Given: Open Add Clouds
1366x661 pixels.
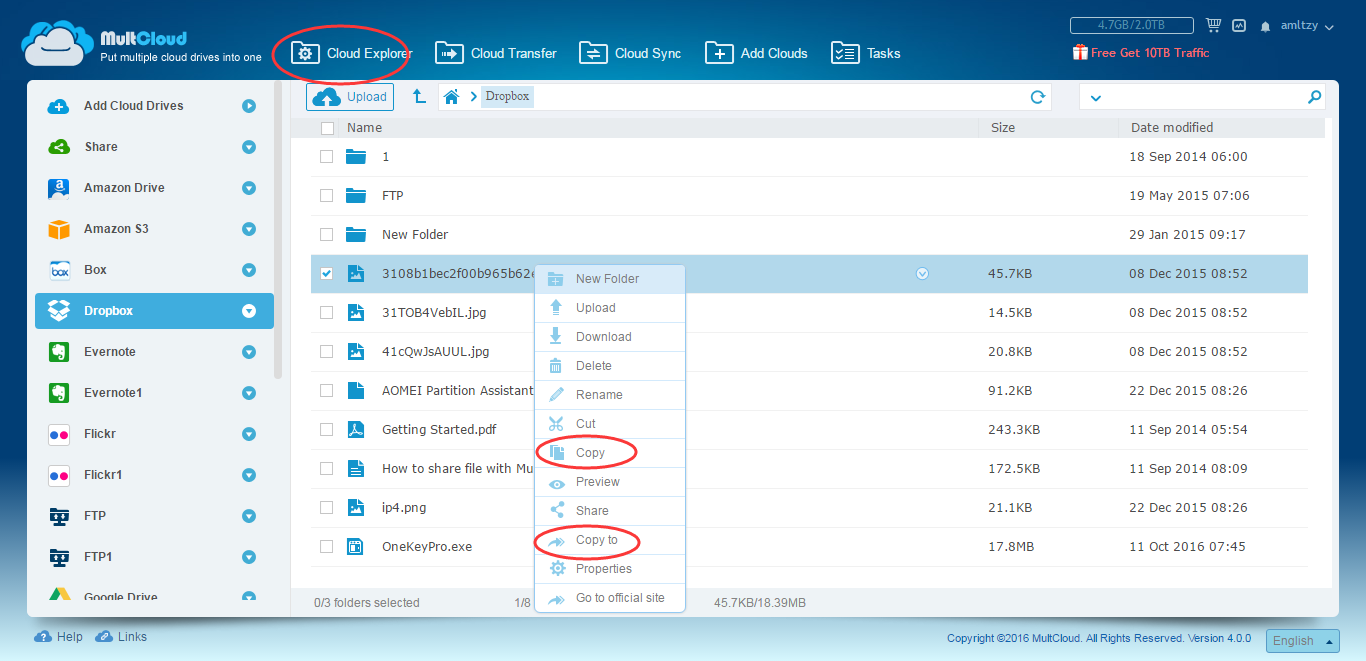Looking at the screenshot, I should [x=756, y=53].
